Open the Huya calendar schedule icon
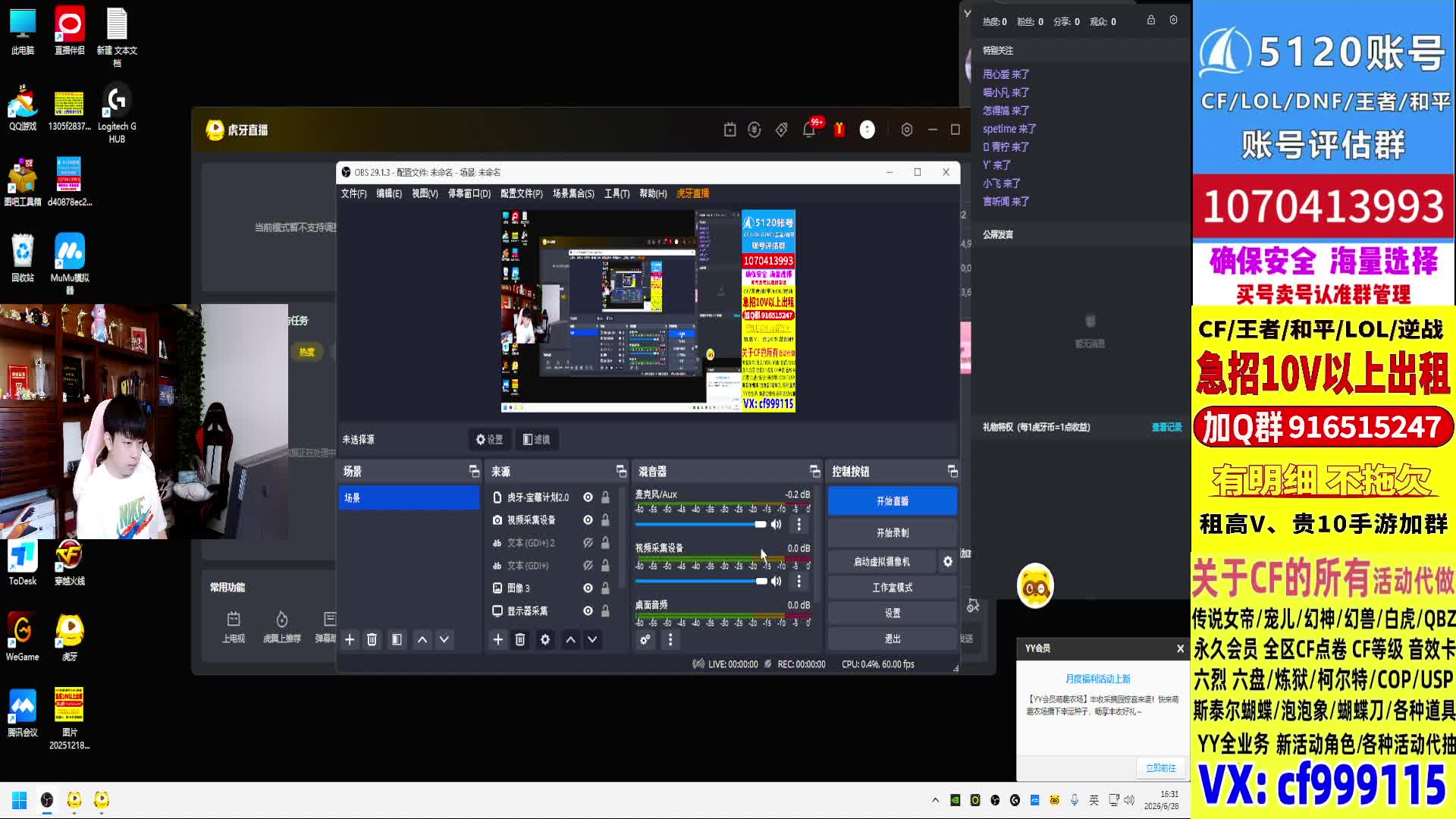1456x819 pixels. (x=730, y=130)
